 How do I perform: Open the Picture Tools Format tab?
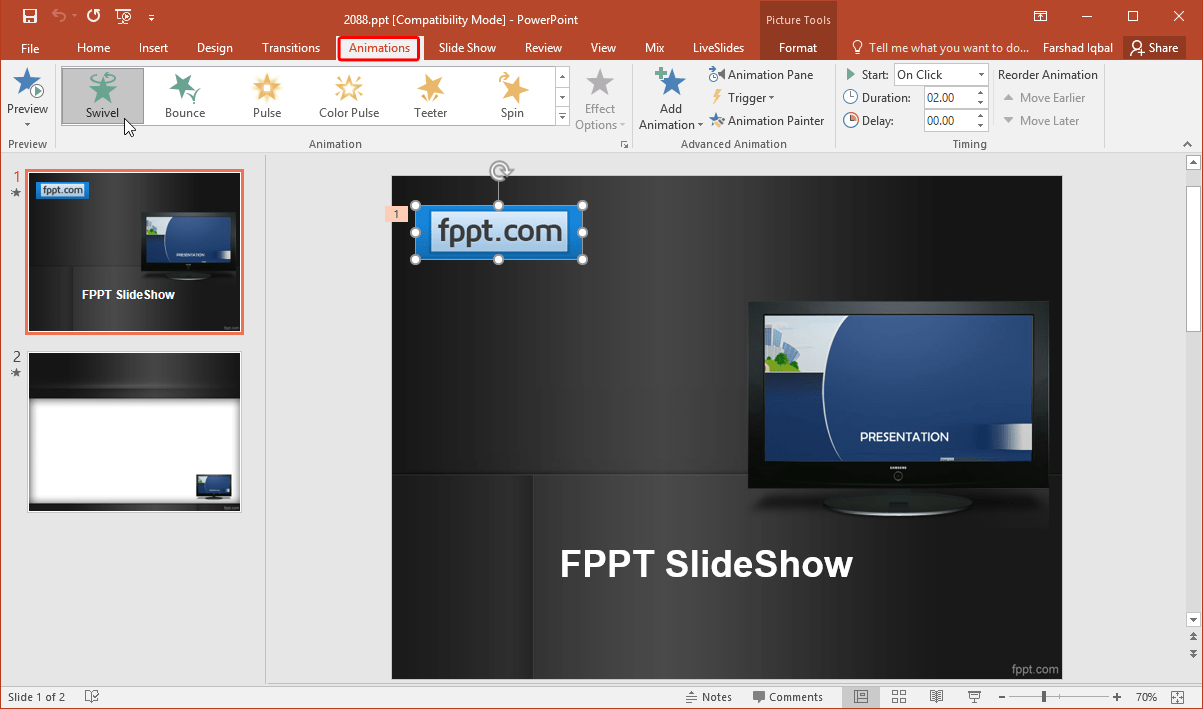[x=798, y=47]
